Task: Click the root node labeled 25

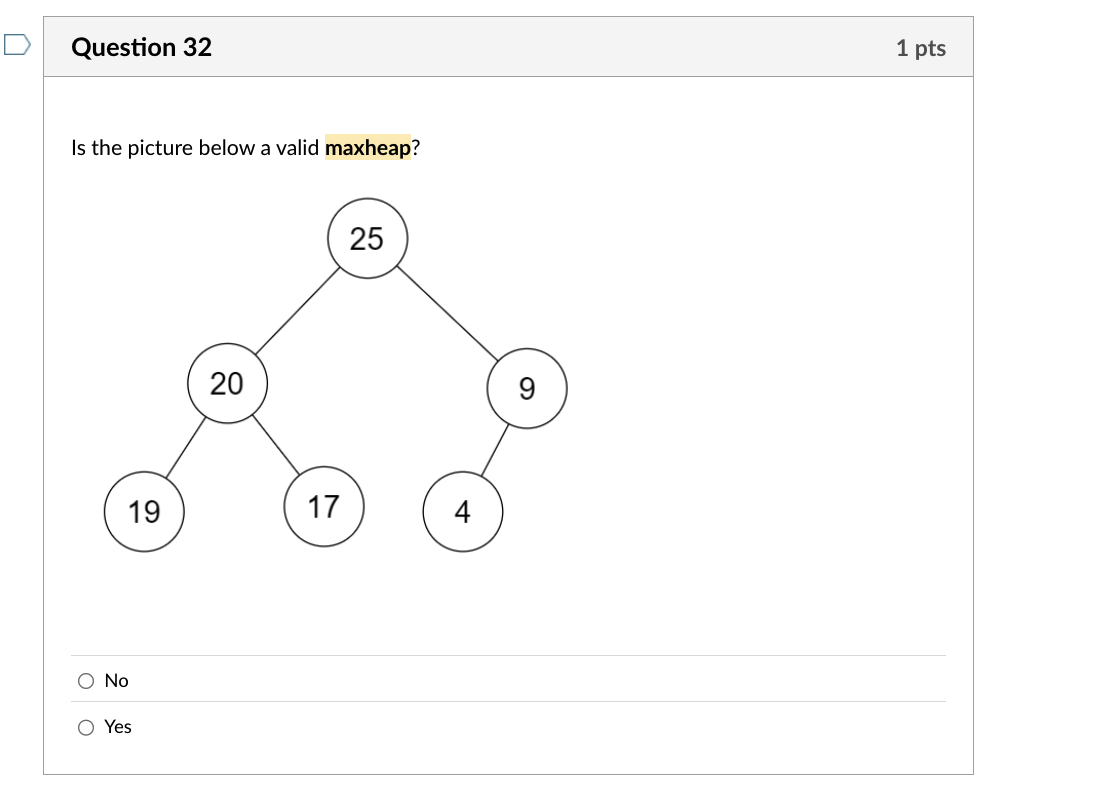Action: (366, 239)
